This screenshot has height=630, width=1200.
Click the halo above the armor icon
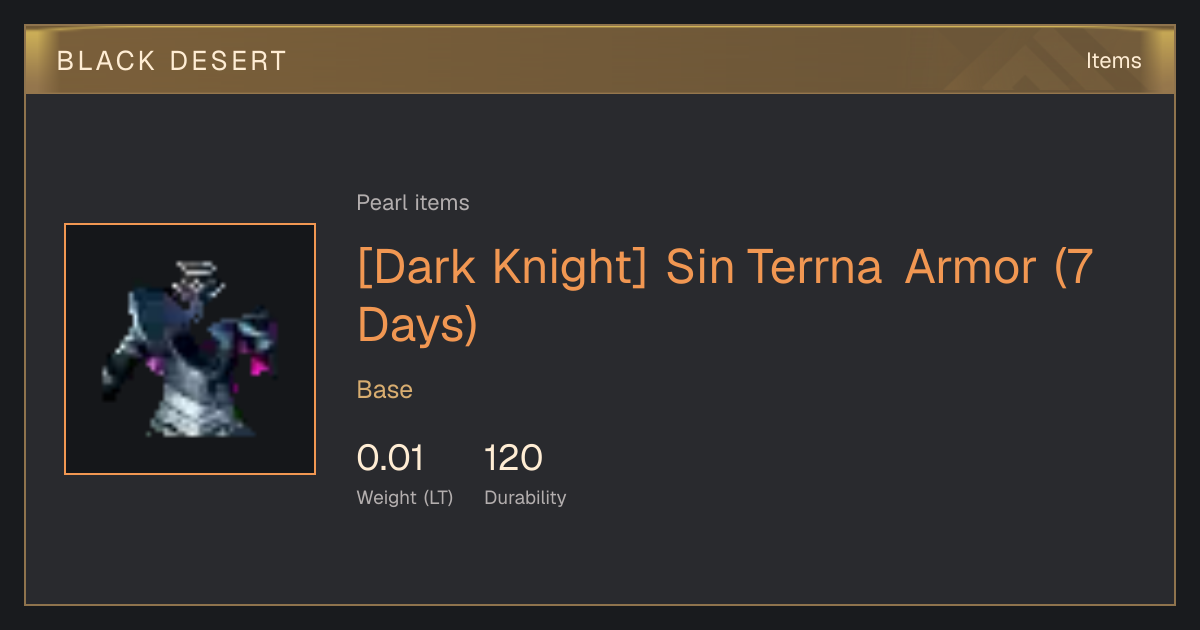coord(194,269)
